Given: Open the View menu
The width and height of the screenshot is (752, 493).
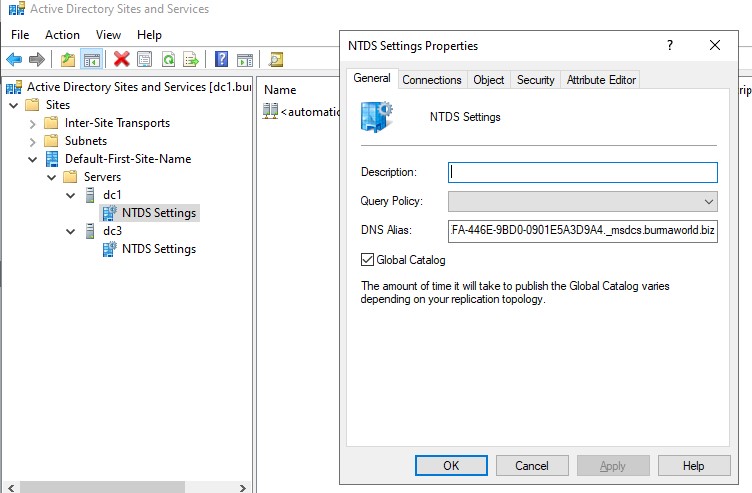Looking at the screenshot, I should pyautogui.click(x=108, y=35).
